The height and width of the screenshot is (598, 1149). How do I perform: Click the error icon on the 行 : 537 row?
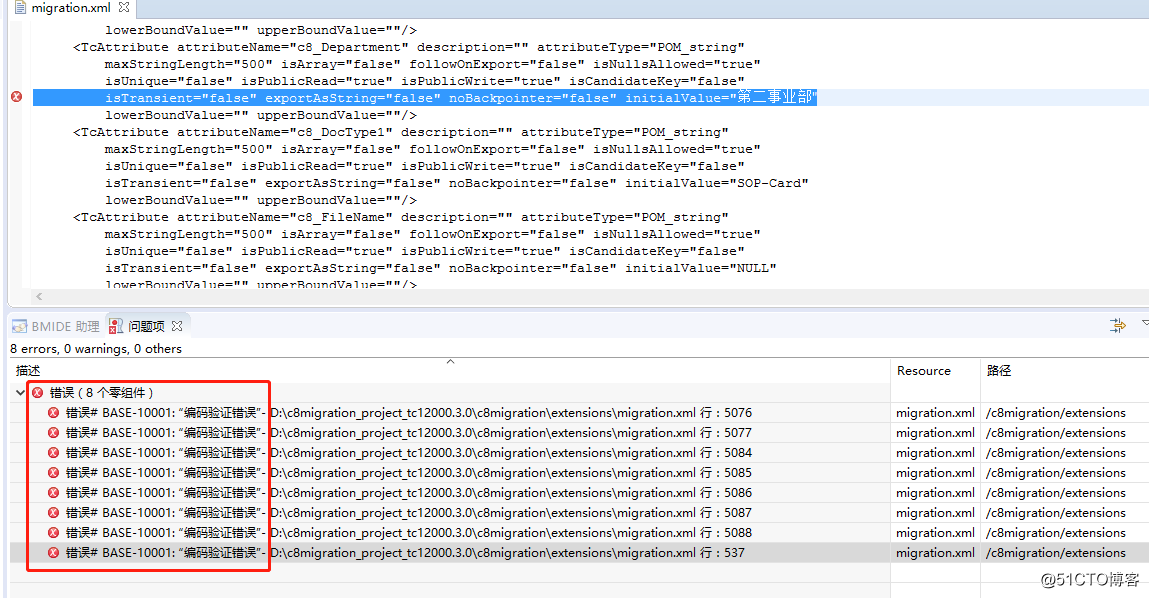[53, 553]
